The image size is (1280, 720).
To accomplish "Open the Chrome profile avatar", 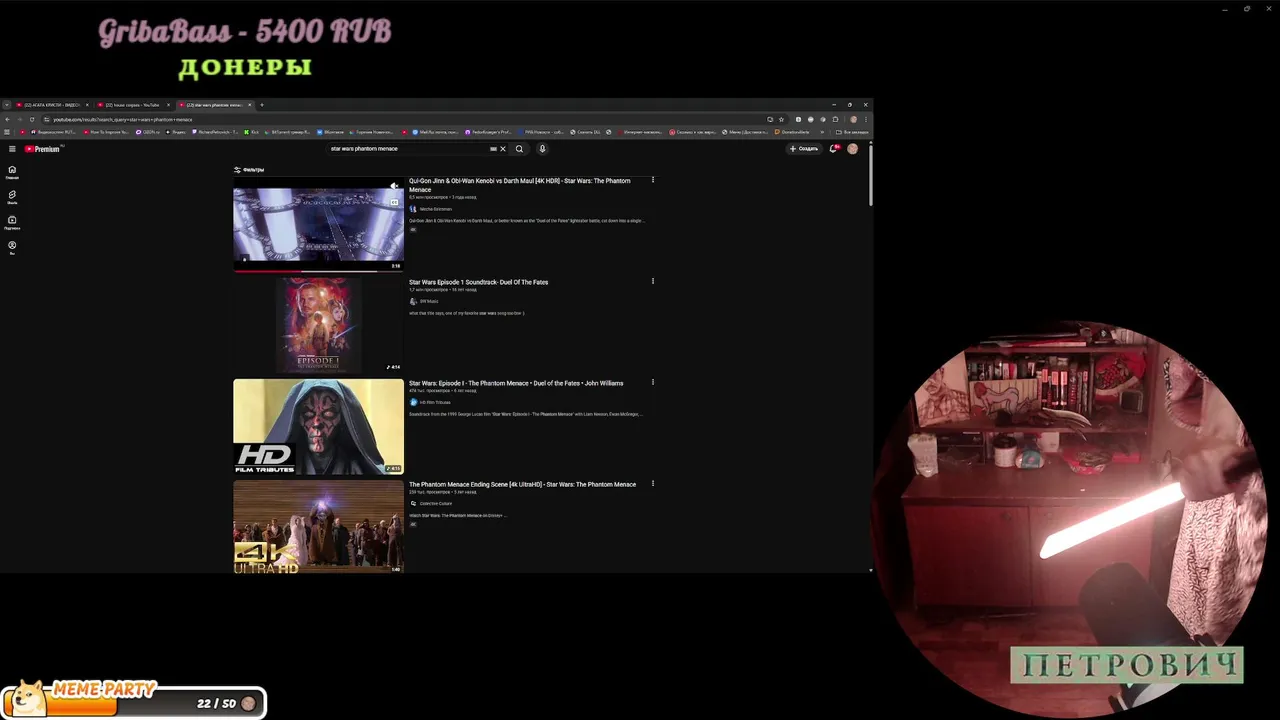I will (853, 119).
